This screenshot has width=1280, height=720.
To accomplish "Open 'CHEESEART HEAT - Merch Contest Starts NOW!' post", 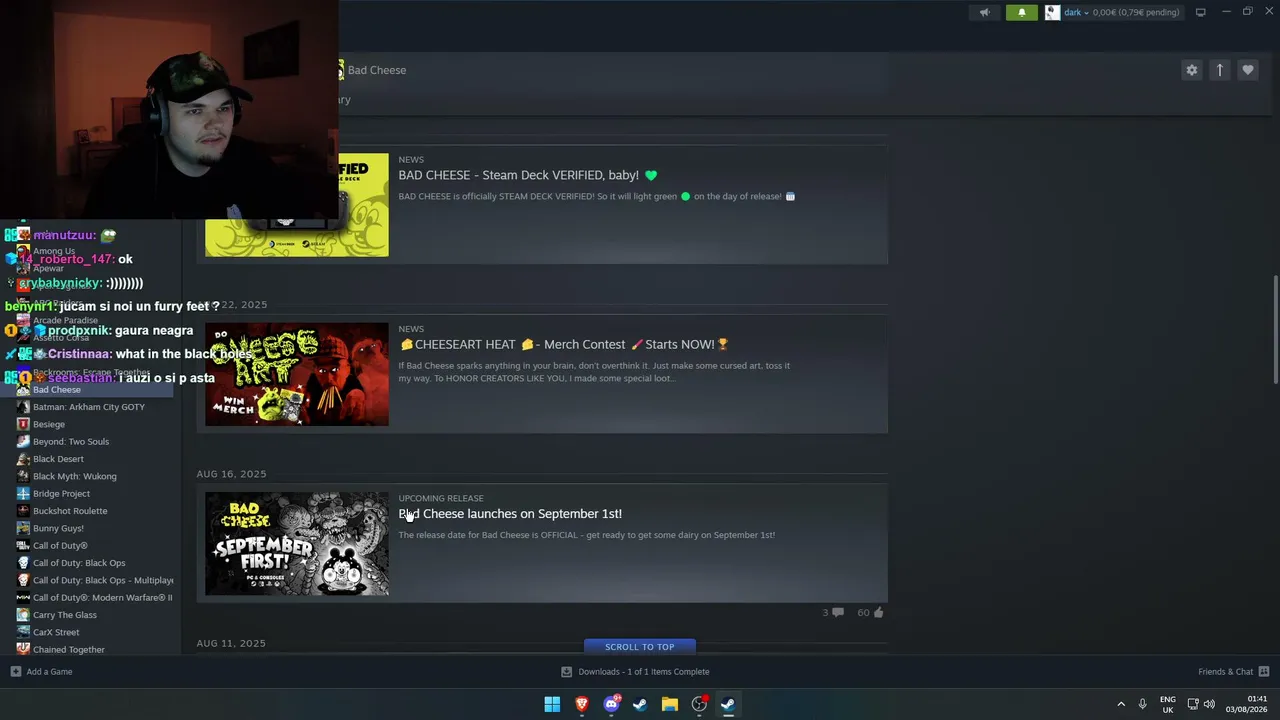I will 564,344.
